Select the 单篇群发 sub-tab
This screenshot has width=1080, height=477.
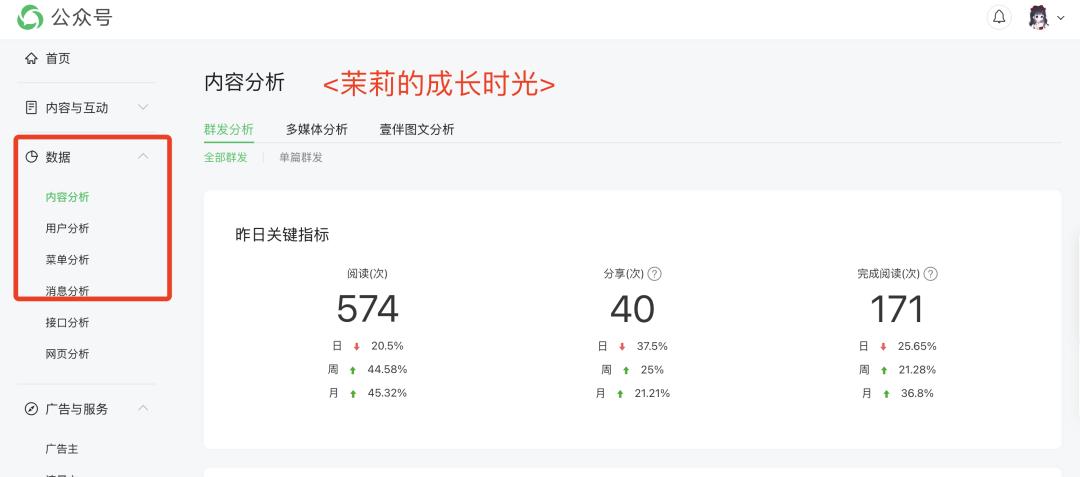pos(301,157)
